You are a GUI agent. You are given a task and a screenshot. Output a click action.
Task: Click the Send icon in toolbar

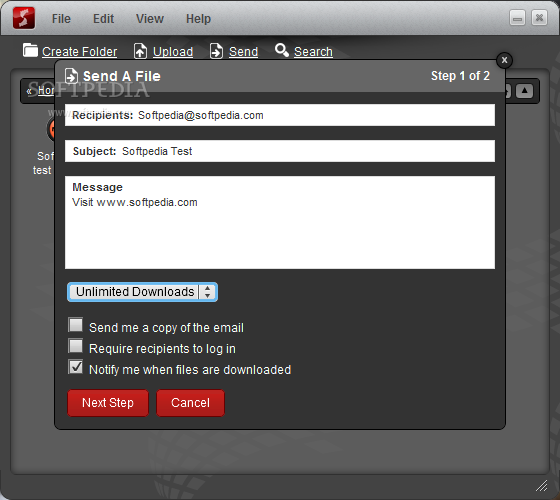(216, 51)
